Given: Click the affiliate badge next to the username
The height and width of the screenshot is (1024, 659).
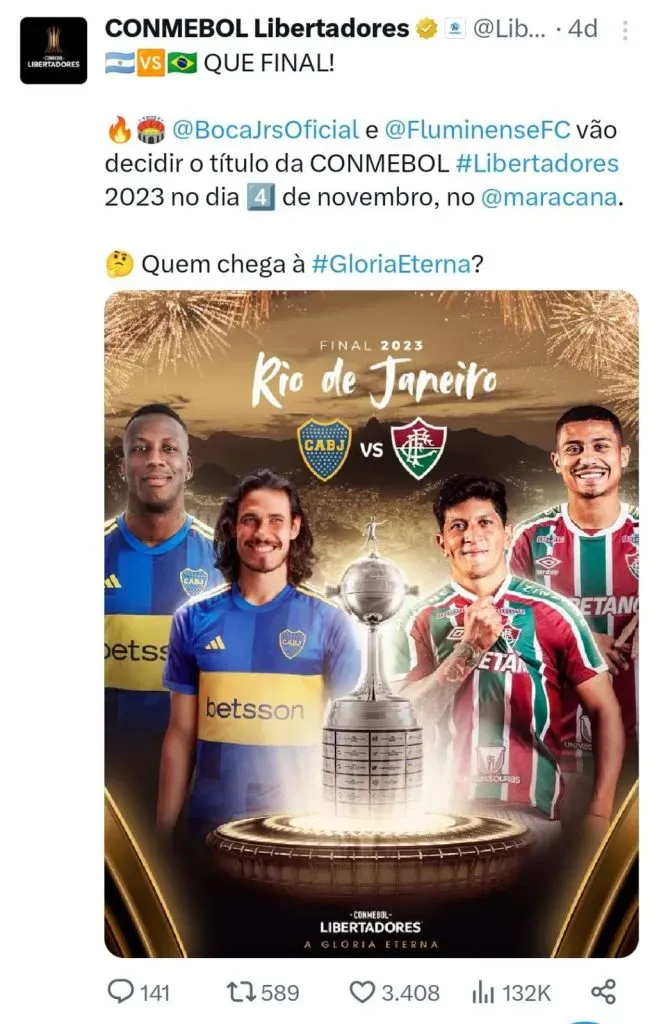Looking at the screenshot, I should (x=455, y=29).
